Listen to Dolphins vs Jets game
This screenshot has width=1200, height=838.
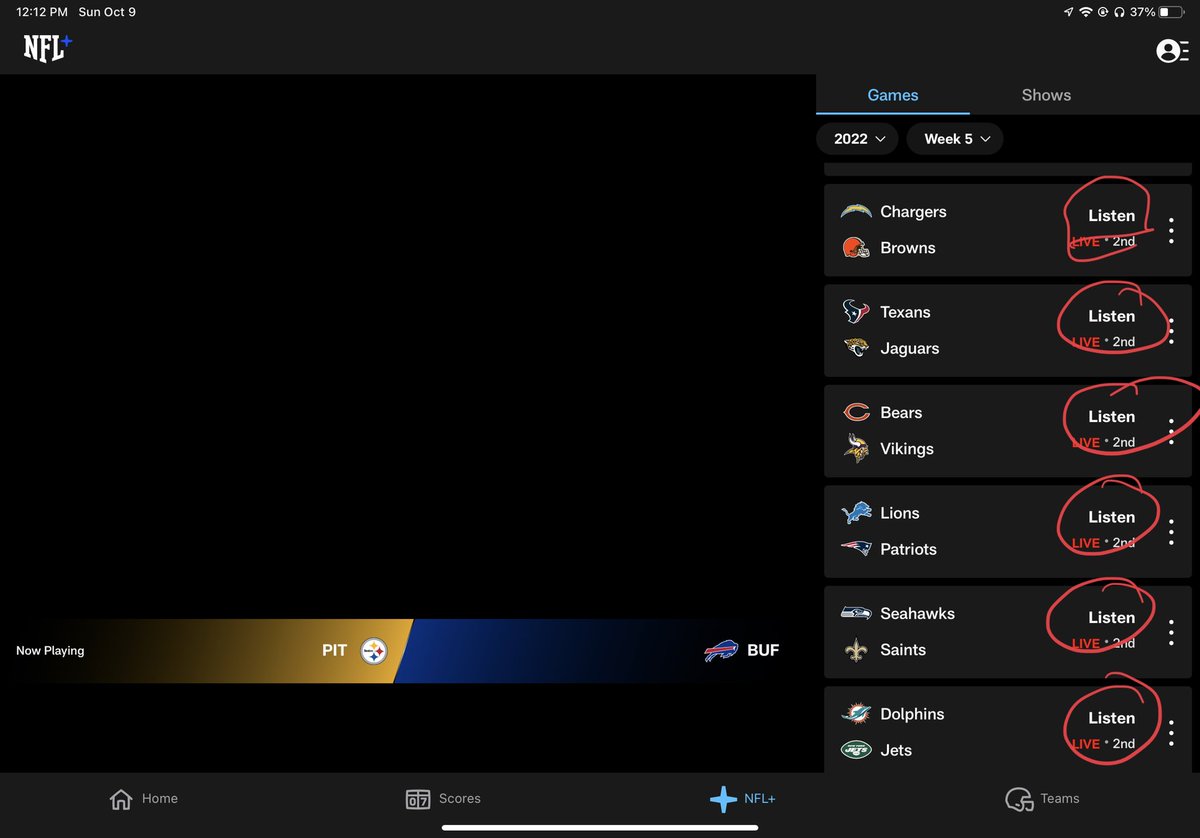click(x=1111, y=718)
